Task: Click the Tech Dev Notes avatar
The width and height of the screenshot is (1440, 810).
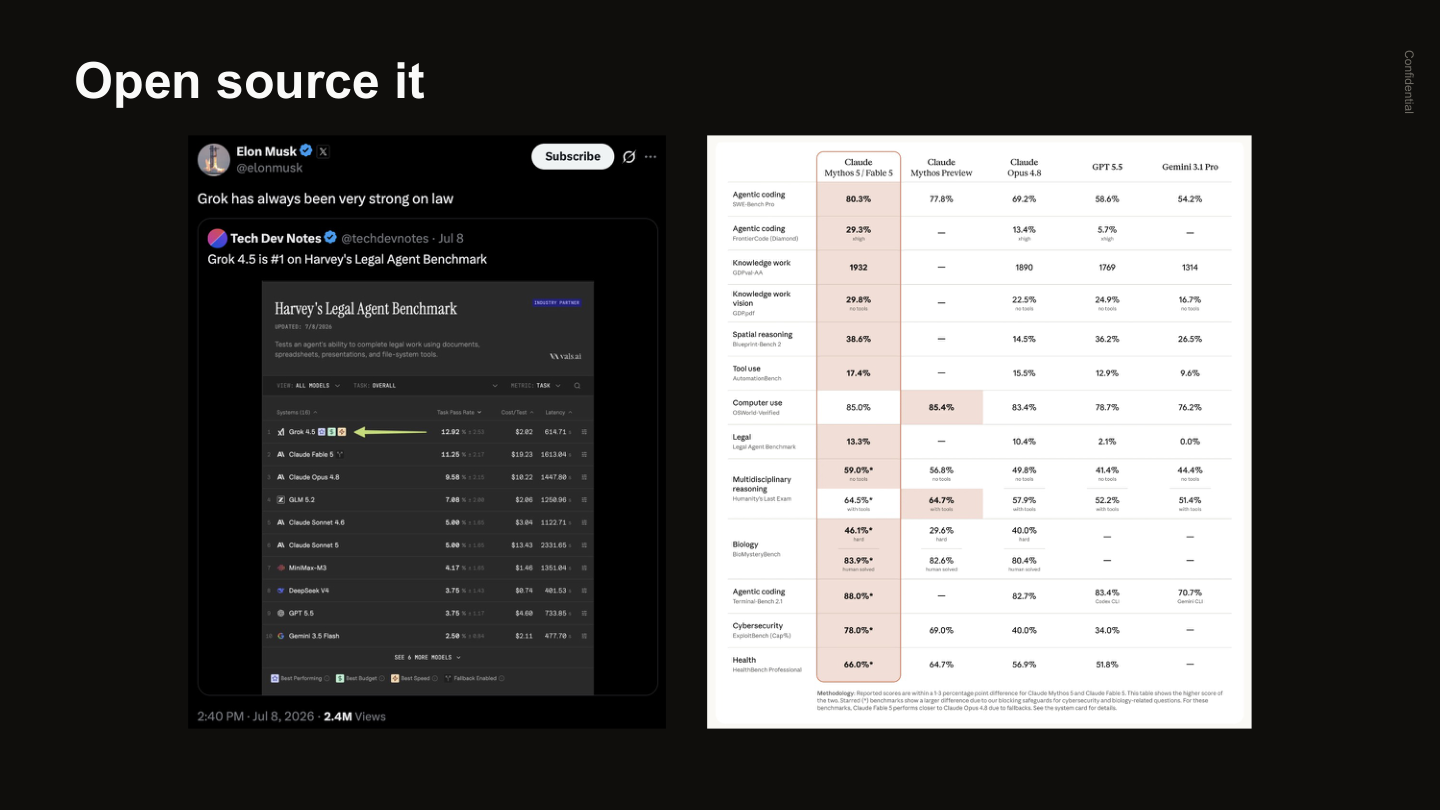Action: (x=217, y=238)
